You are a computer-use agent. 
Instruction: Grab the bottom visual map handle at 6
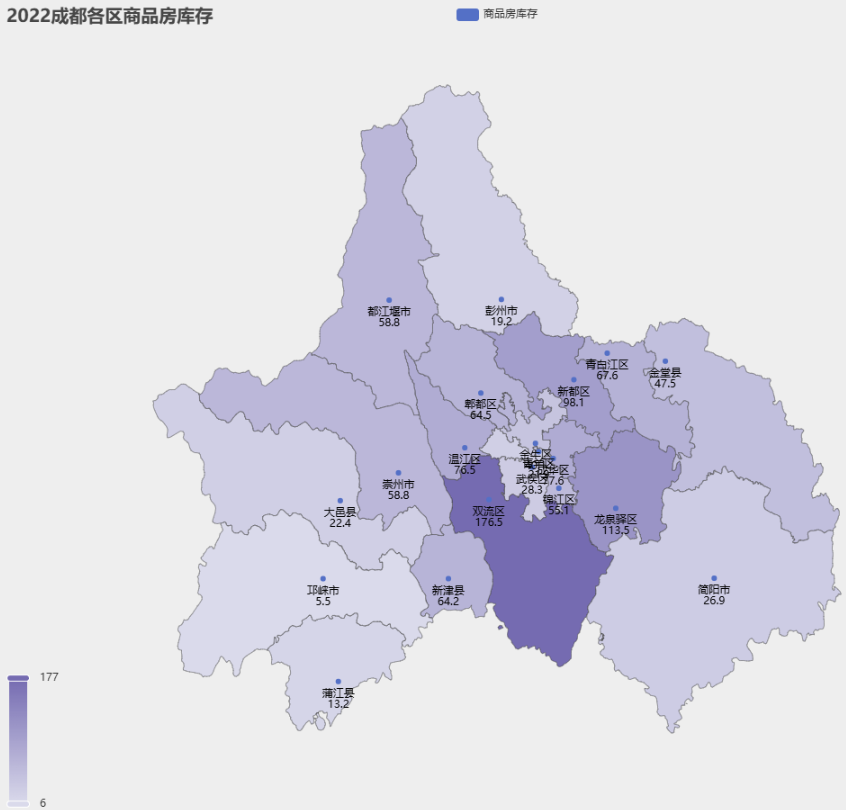click(x=18, y=804)
